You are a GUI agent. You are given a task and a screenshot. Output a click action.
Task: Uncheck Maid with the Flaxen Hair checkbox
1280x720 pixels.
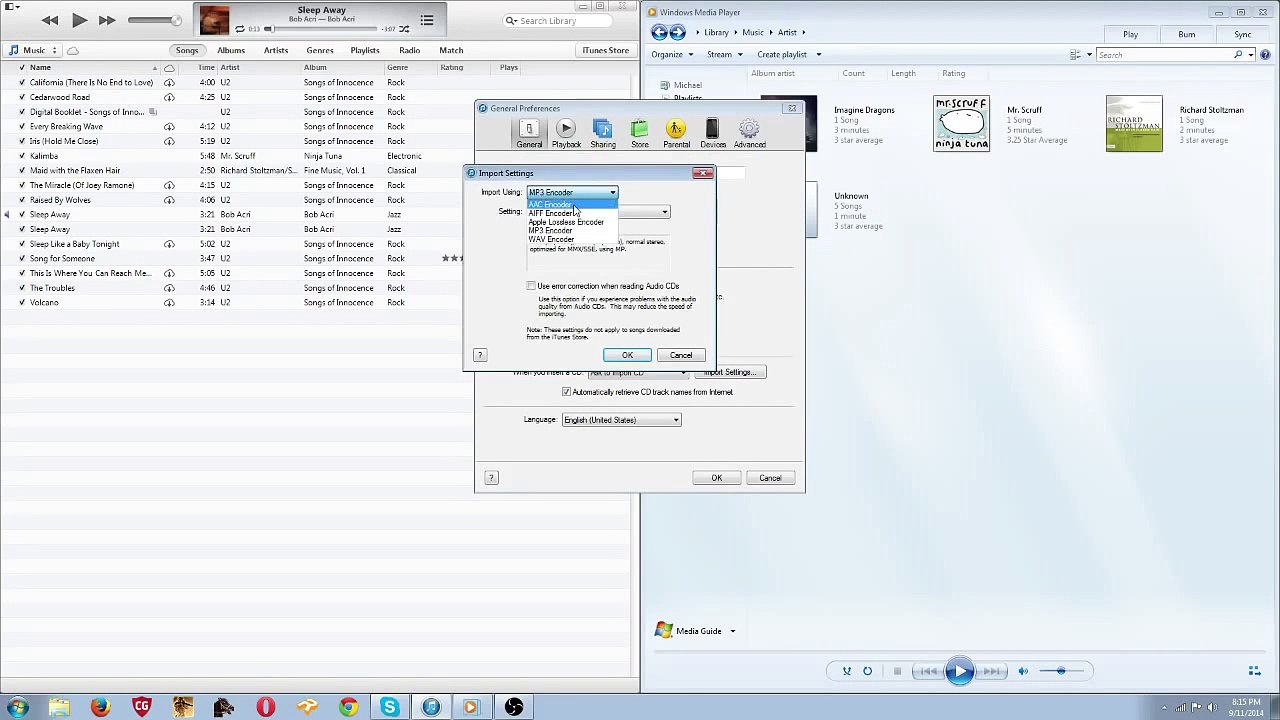[21, 170]
